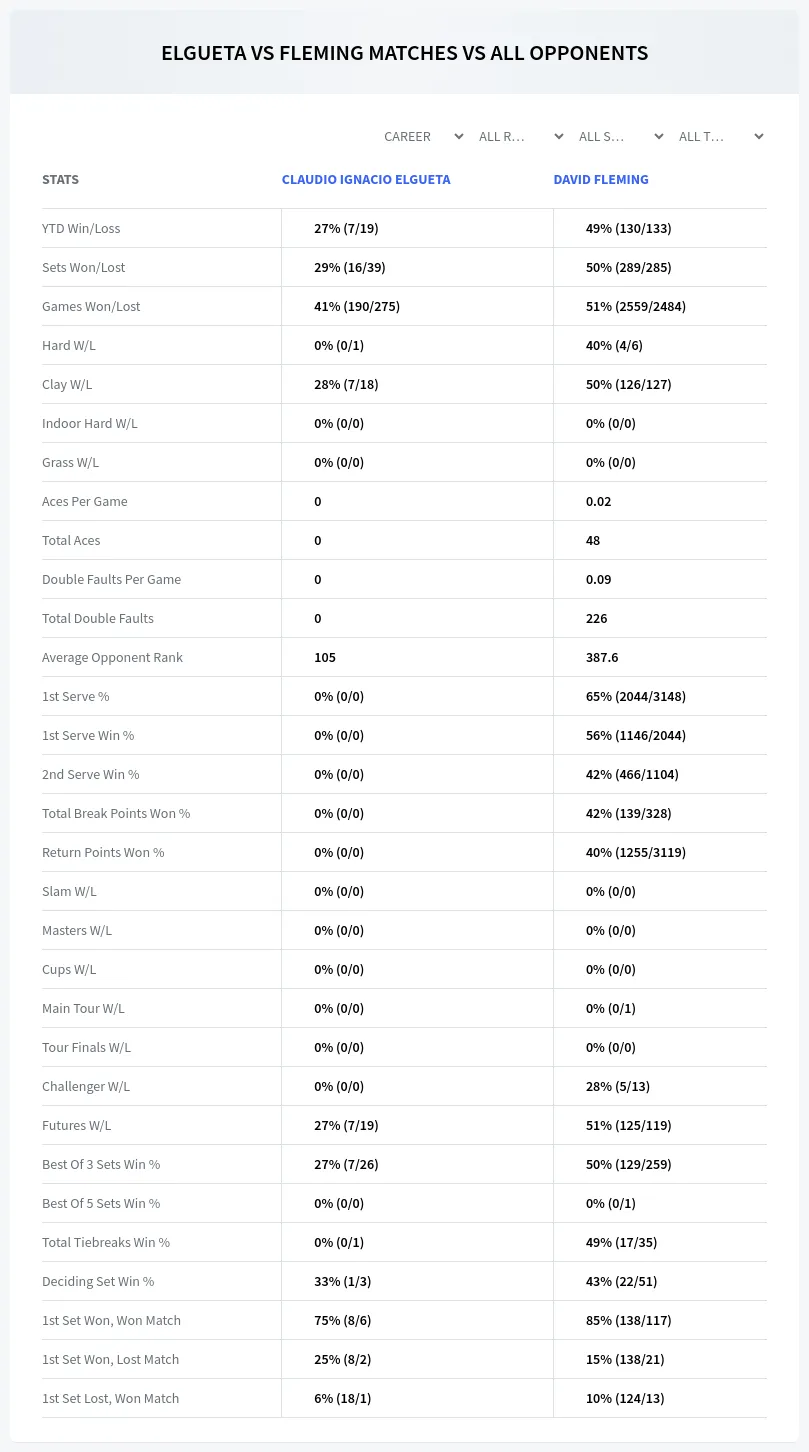This screenshot has height=1452, width=809.
Task: Open the ALL S... surfaces dropdown
Action: tap(621, 136)
